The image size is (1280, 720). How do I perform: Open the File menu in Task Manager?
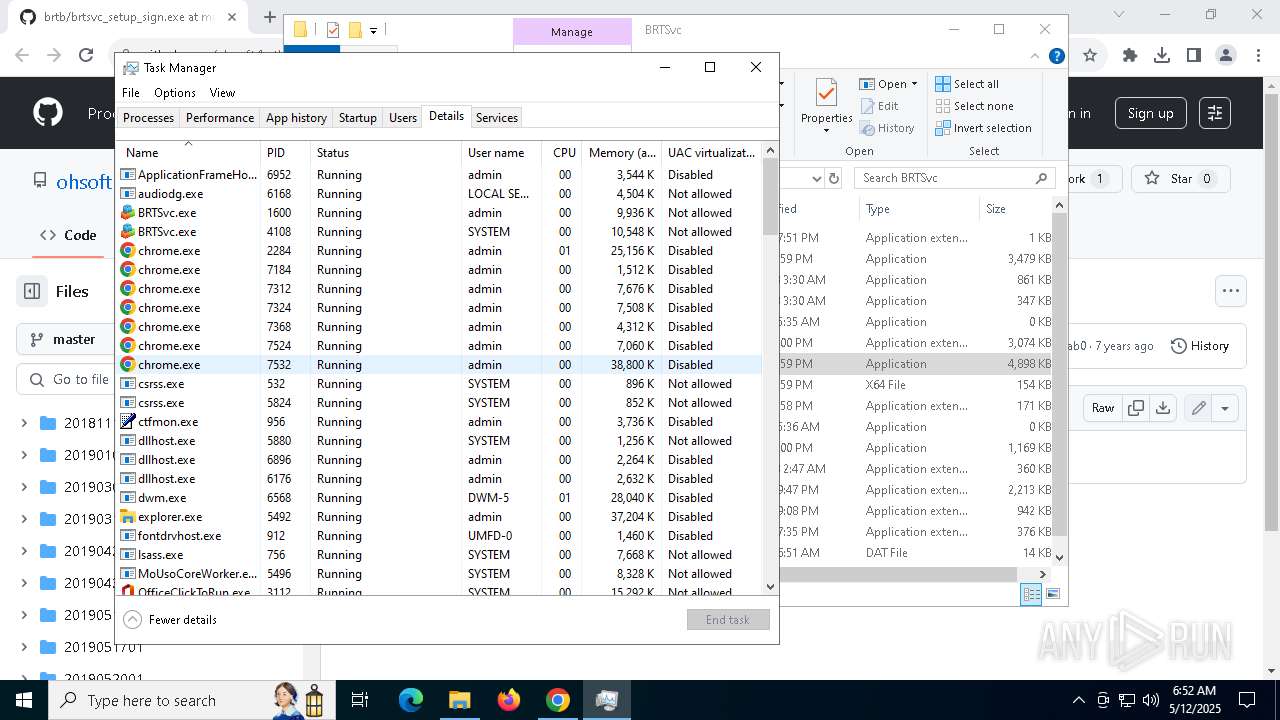pos(131,93)
